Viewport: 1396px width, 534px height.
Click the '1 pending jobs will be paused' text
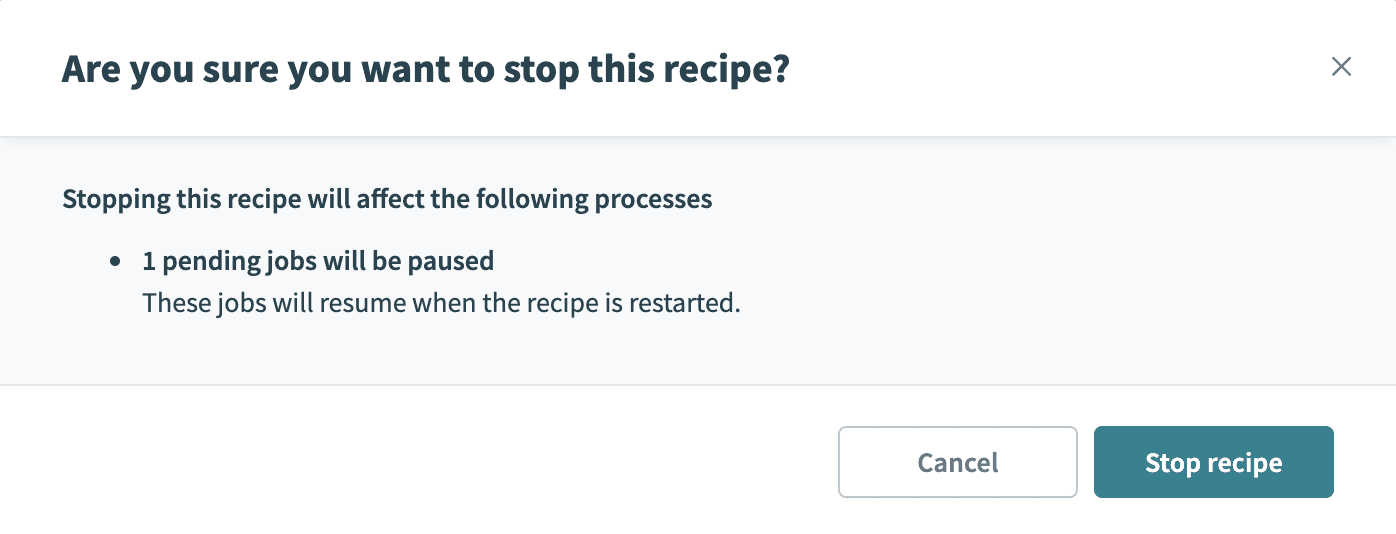pyautogui.click(x=318, y=261)
